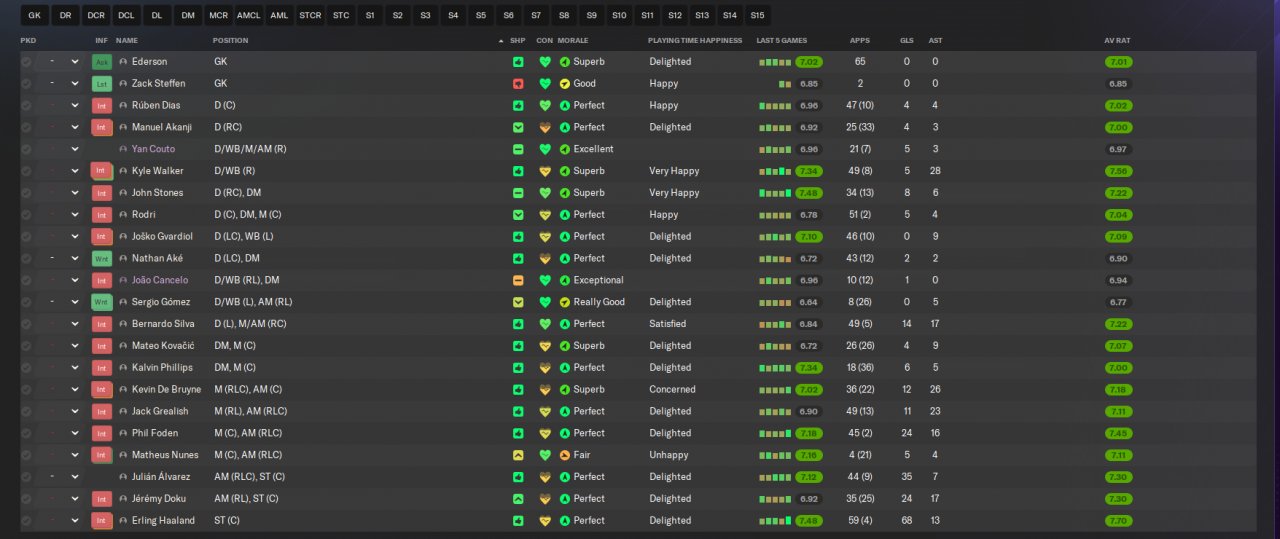Tick the picked checkbox for Ederson
Image resolution: width=1280 pixels, height=539 pixels.
[26, 62]
